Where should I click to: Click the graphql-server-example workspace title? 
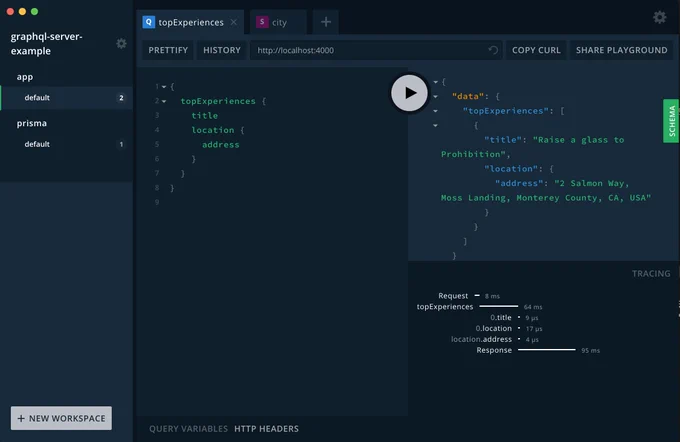coord(46,43)
